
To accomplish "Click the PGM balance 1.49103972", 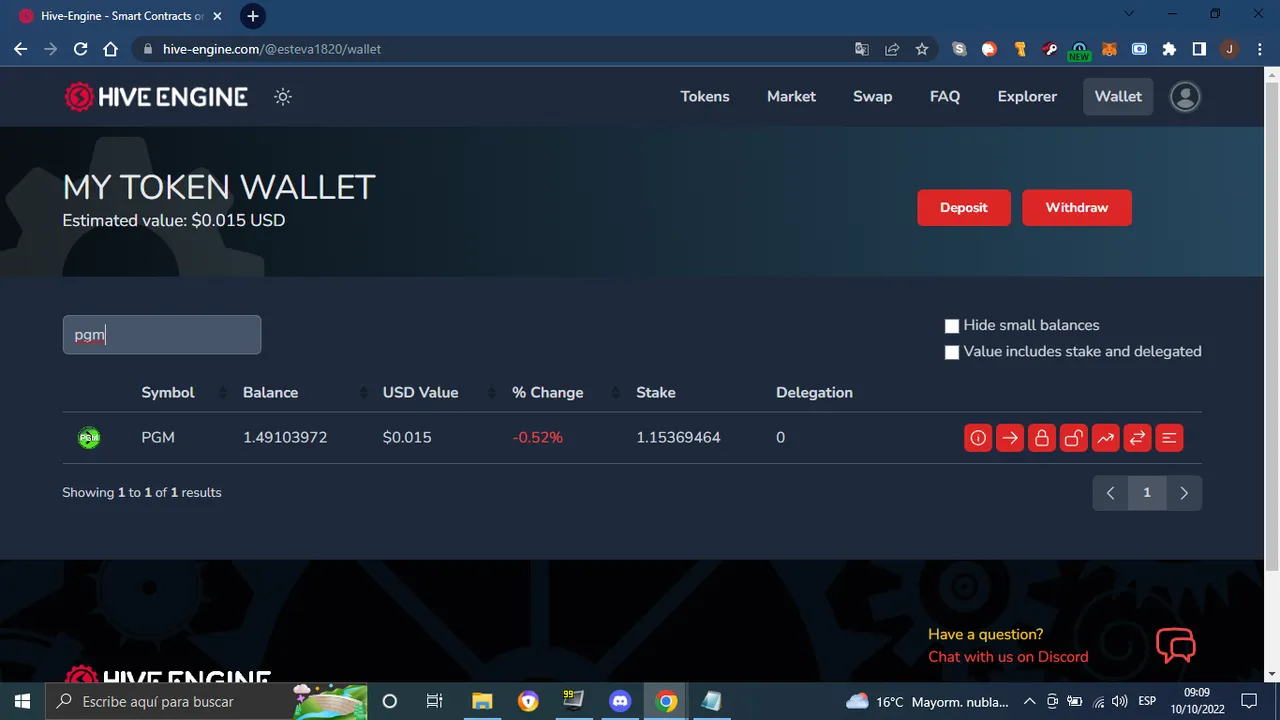I will [285, 438].
